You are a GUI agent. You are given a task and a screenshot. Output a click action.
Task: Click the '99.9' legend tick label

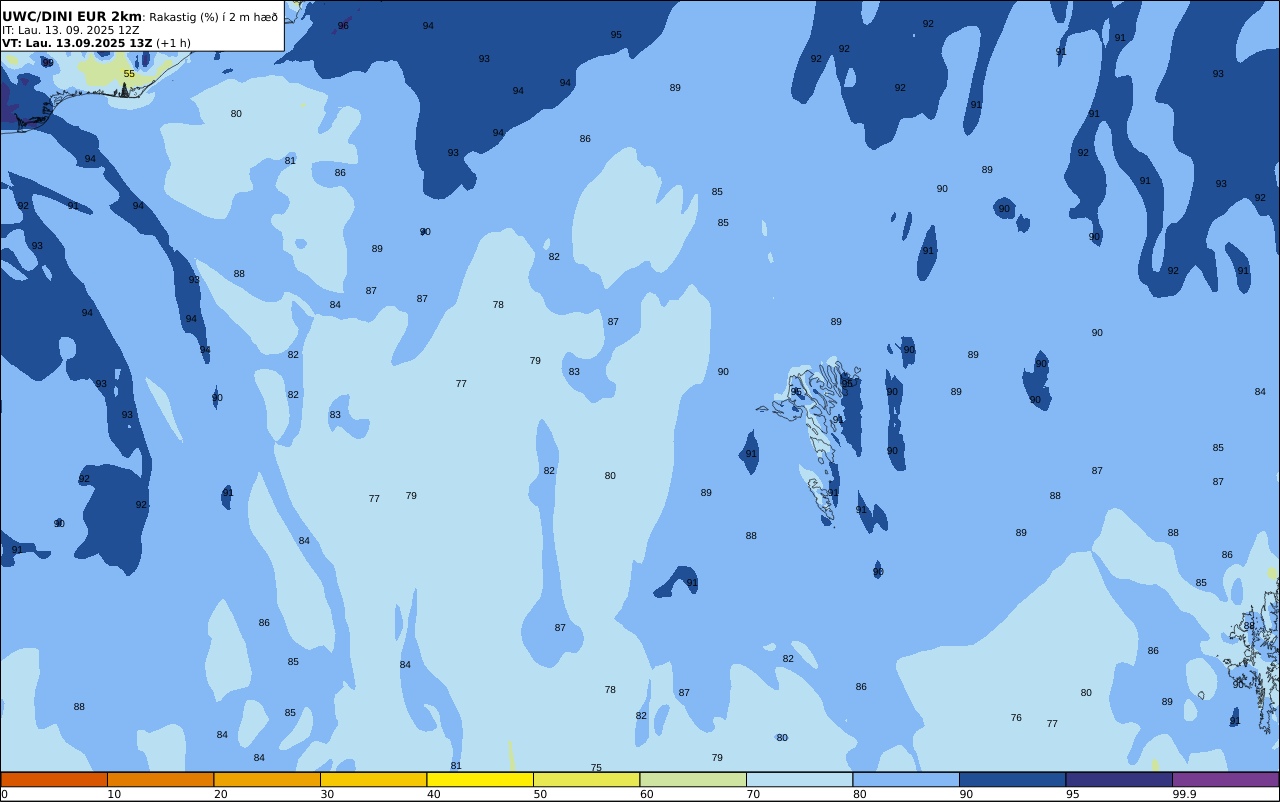[1185, 794]
